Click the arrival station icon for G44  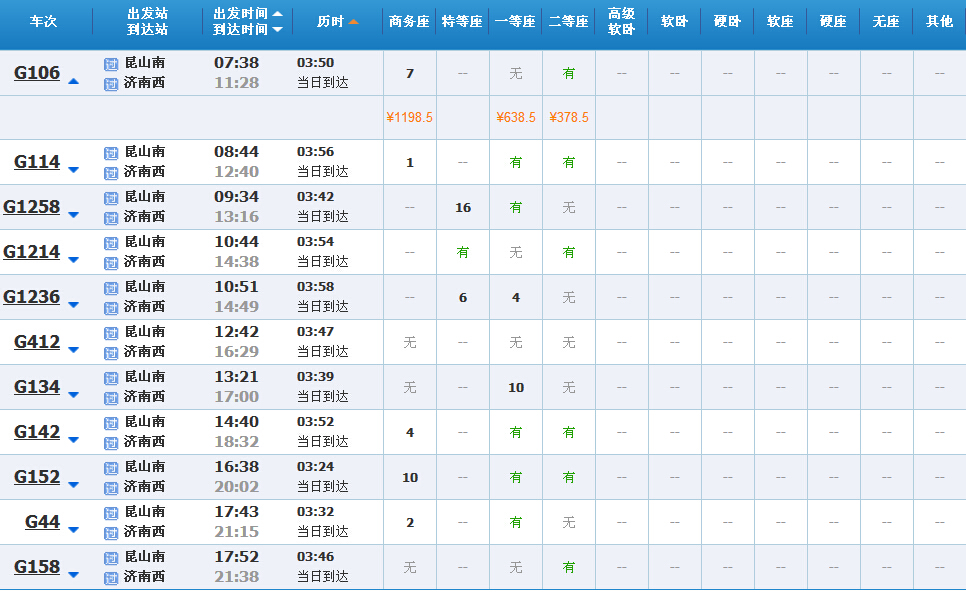[x=111, y=533]
